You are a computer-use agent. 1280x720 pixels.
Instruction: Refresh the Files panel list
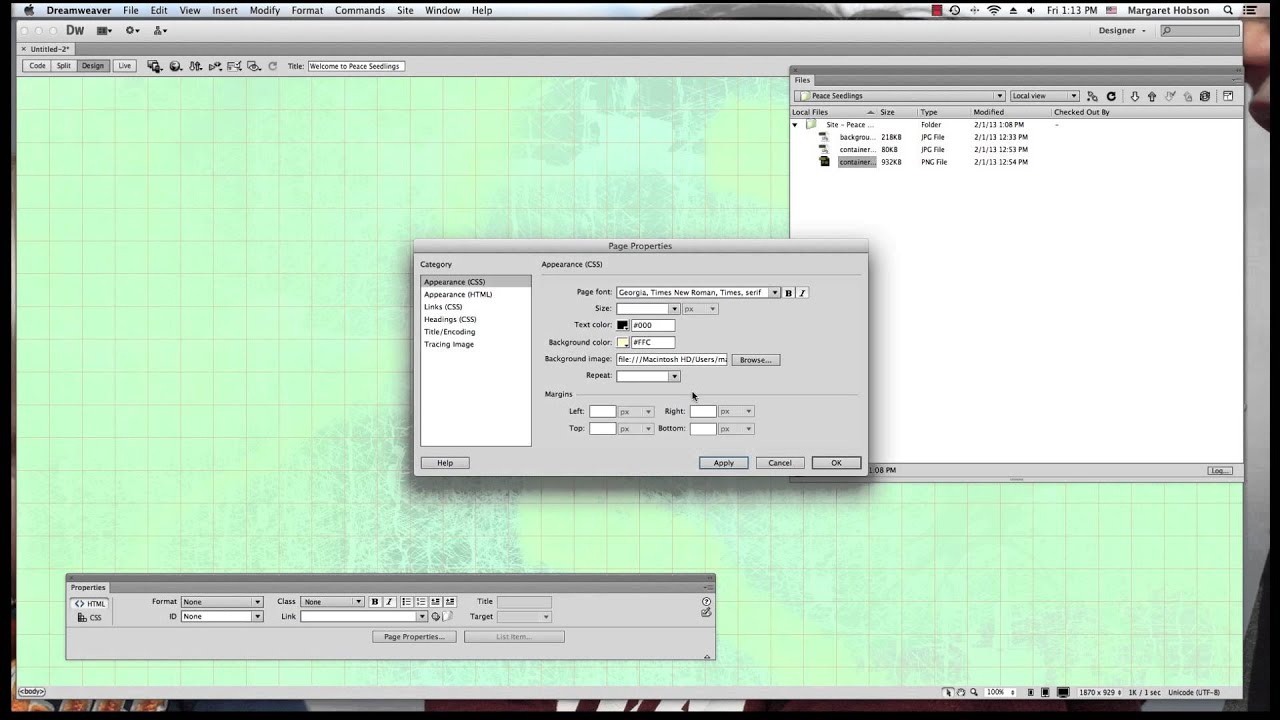coord(1111,96)
